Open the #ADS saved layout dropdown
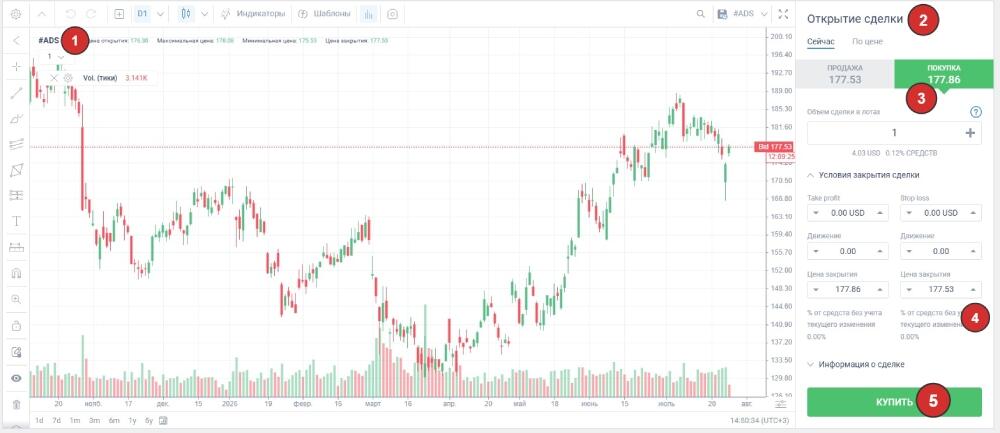1000x433 pixels. [x=750, y=13]
